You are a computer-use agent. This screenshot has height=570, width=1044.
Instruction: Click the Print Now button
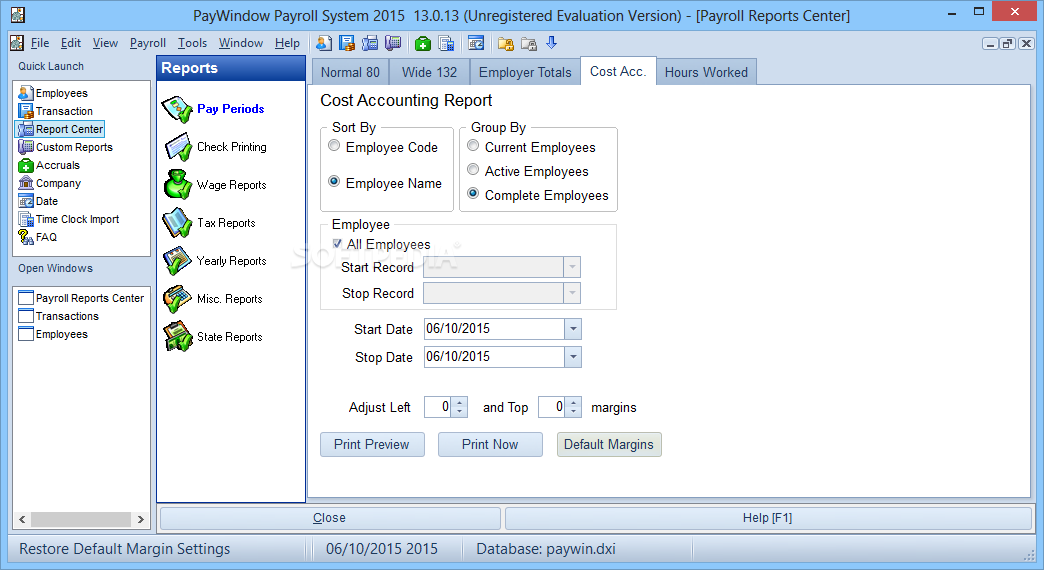pyautogui.click(x=490, y=445)
